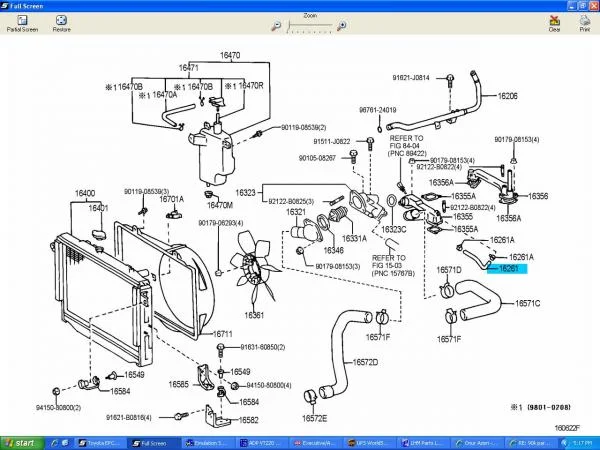
Task: Click the zoom out magnifier icon
Action: [276, 26]
